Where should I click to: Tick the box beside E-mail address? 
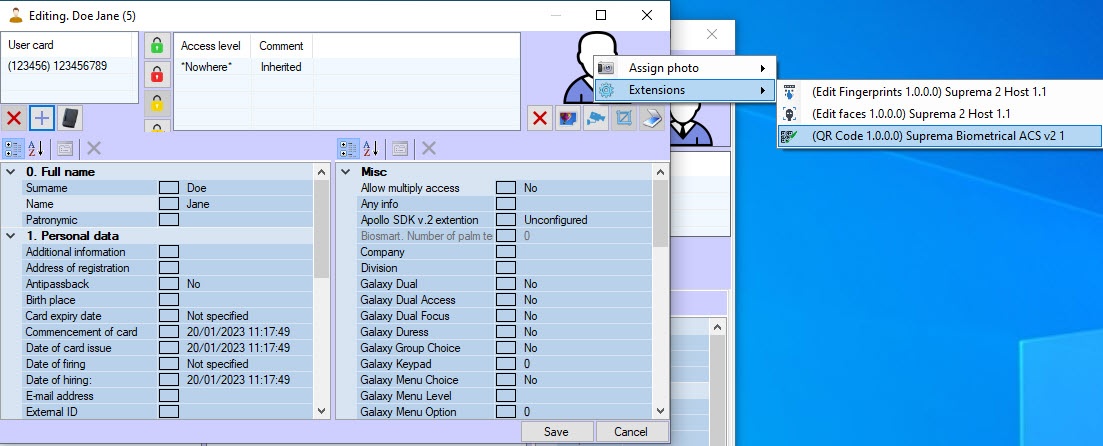pos(169,396)
